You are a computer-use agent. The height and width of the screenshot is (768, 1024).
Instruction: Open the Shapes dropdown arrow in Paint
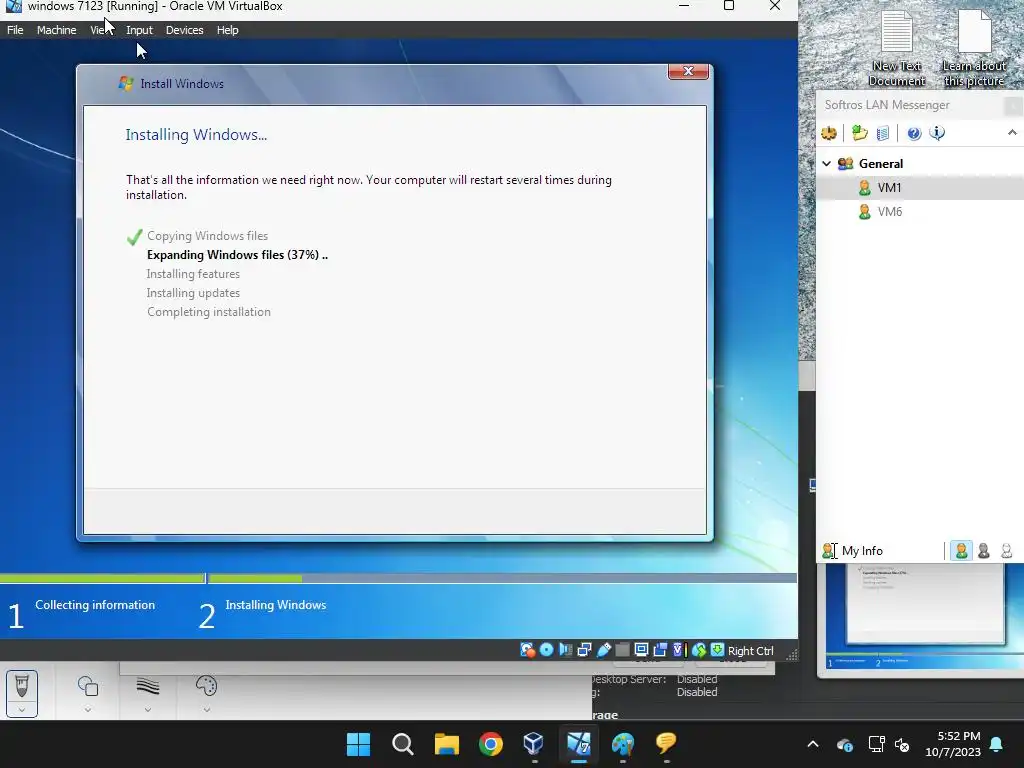tap(88, 709)
